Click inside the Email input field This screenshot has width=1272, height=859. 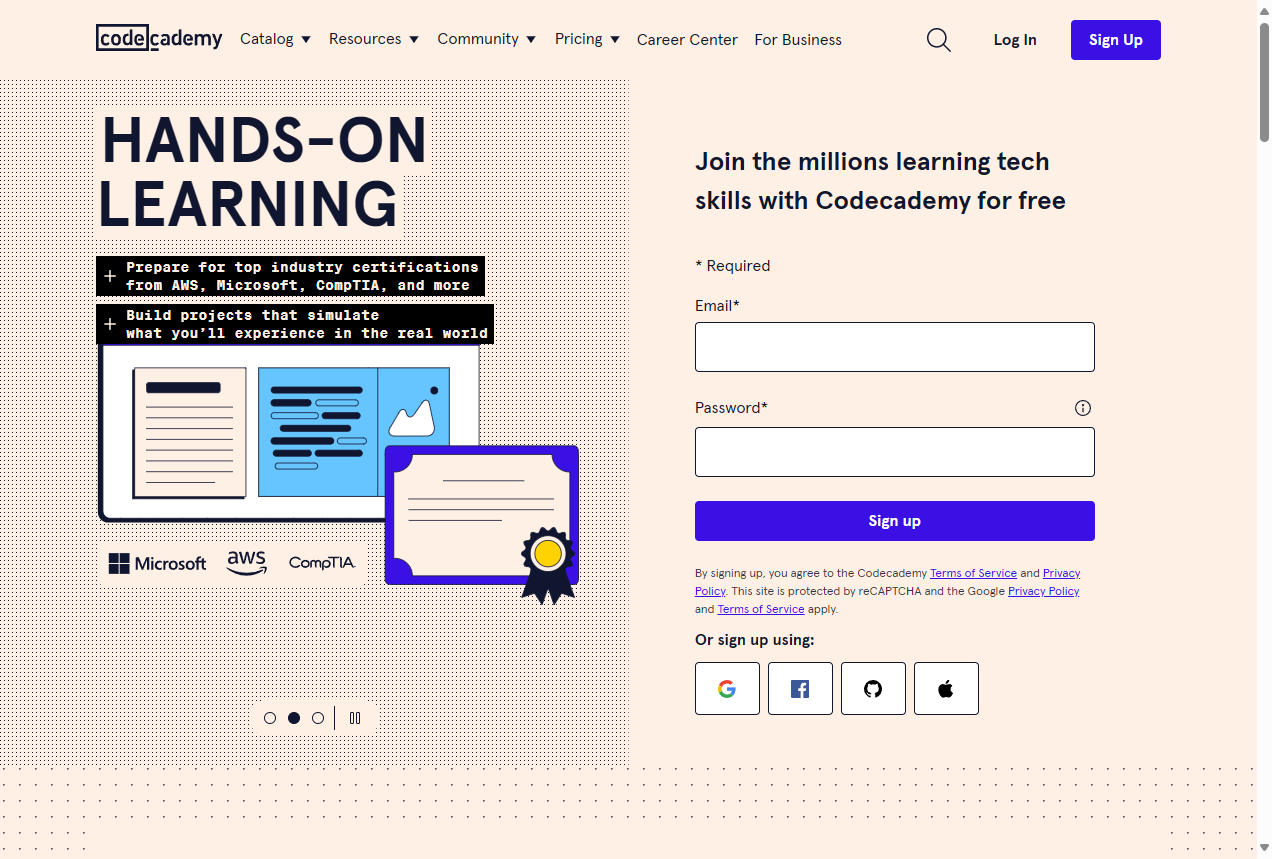[894, 347]
